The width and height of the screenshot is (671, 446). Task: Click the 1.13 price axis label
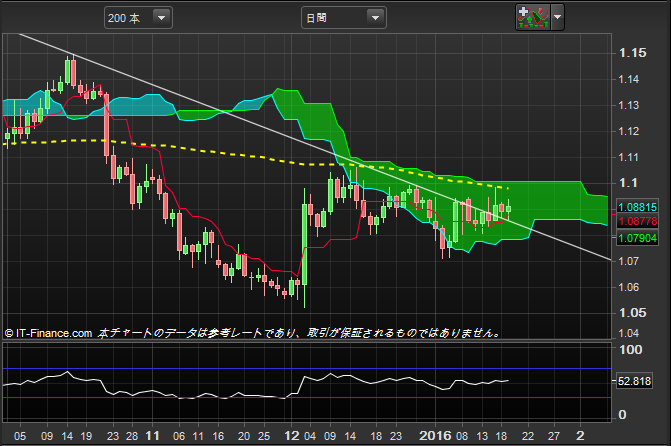click(629, 105)
